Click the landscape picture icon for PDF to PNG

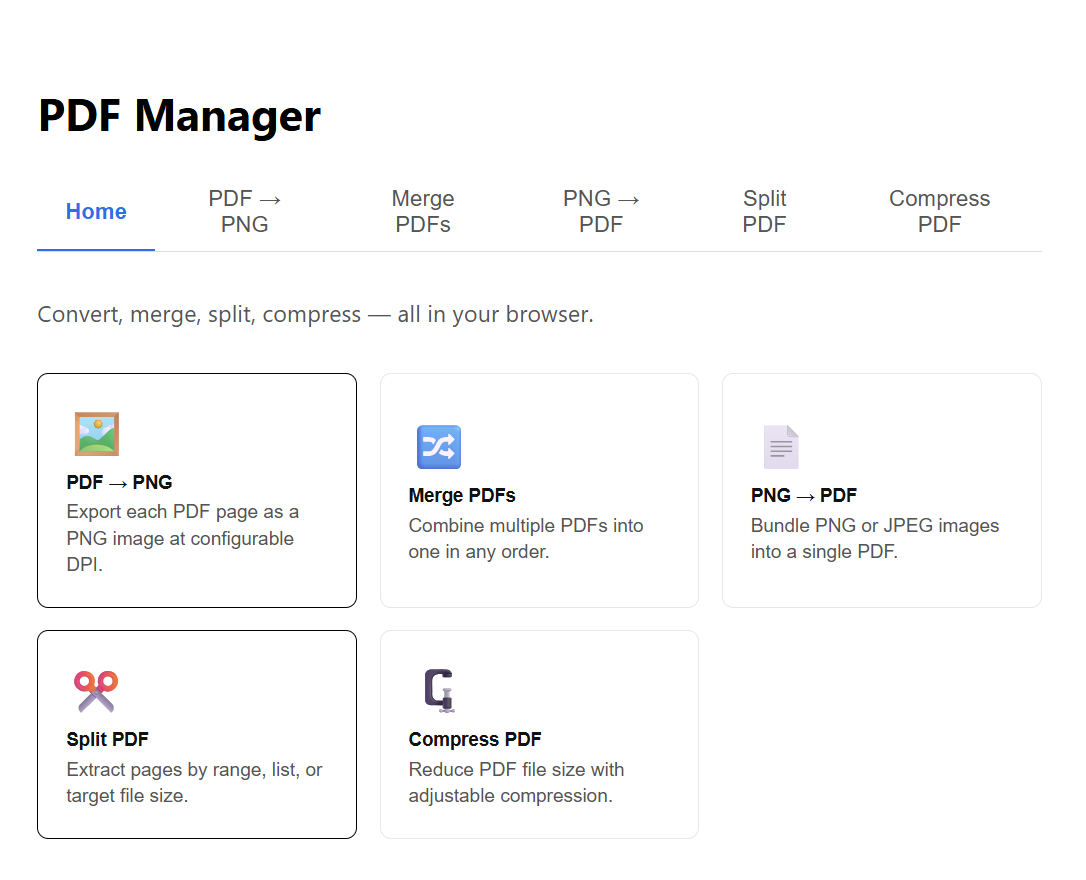(97, 434)
